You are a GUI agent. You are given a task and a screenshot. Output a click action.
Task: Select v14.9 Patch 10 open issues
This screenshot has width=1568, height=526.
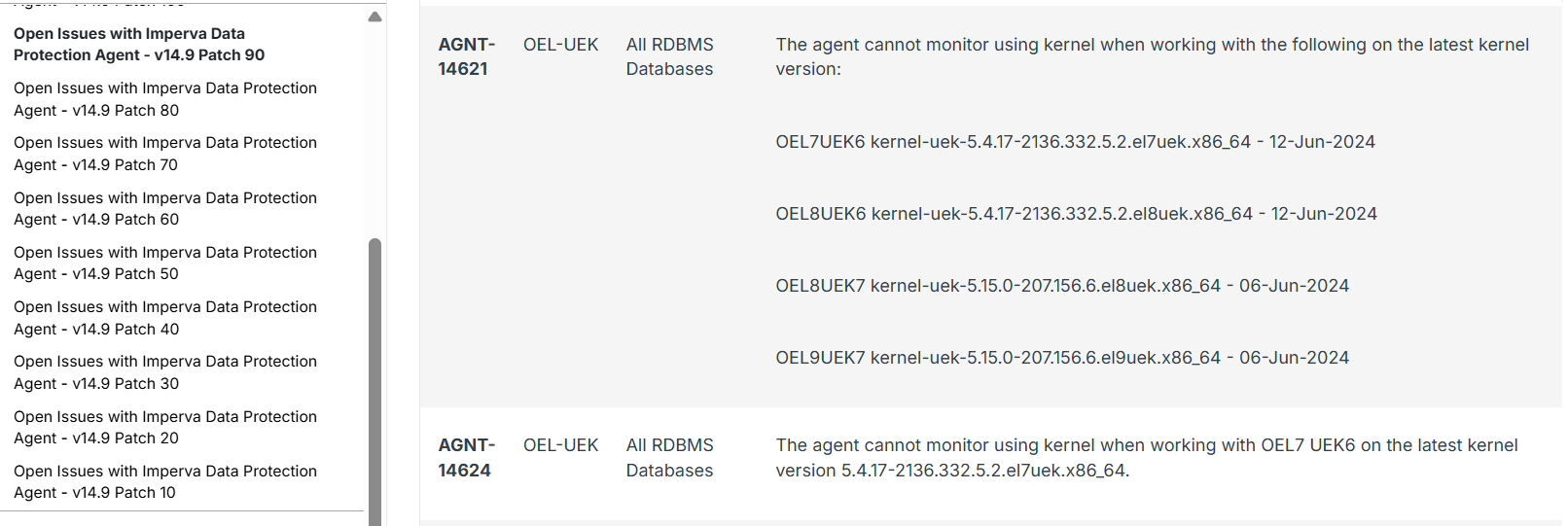point(165,481)
